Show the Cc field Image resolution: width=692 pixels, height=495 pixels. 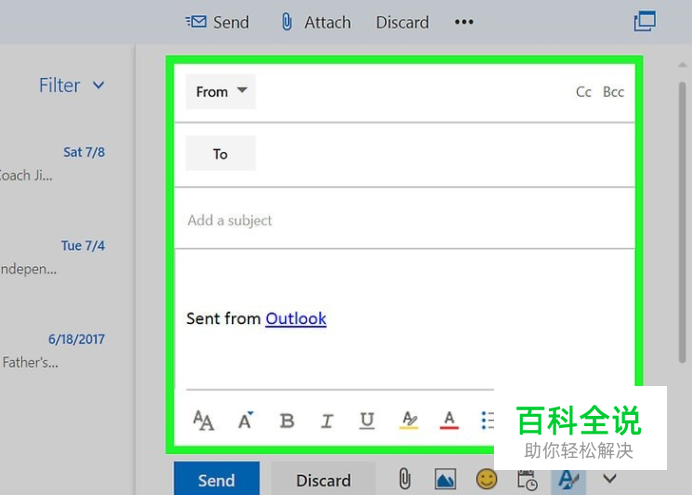coord(583,92)
